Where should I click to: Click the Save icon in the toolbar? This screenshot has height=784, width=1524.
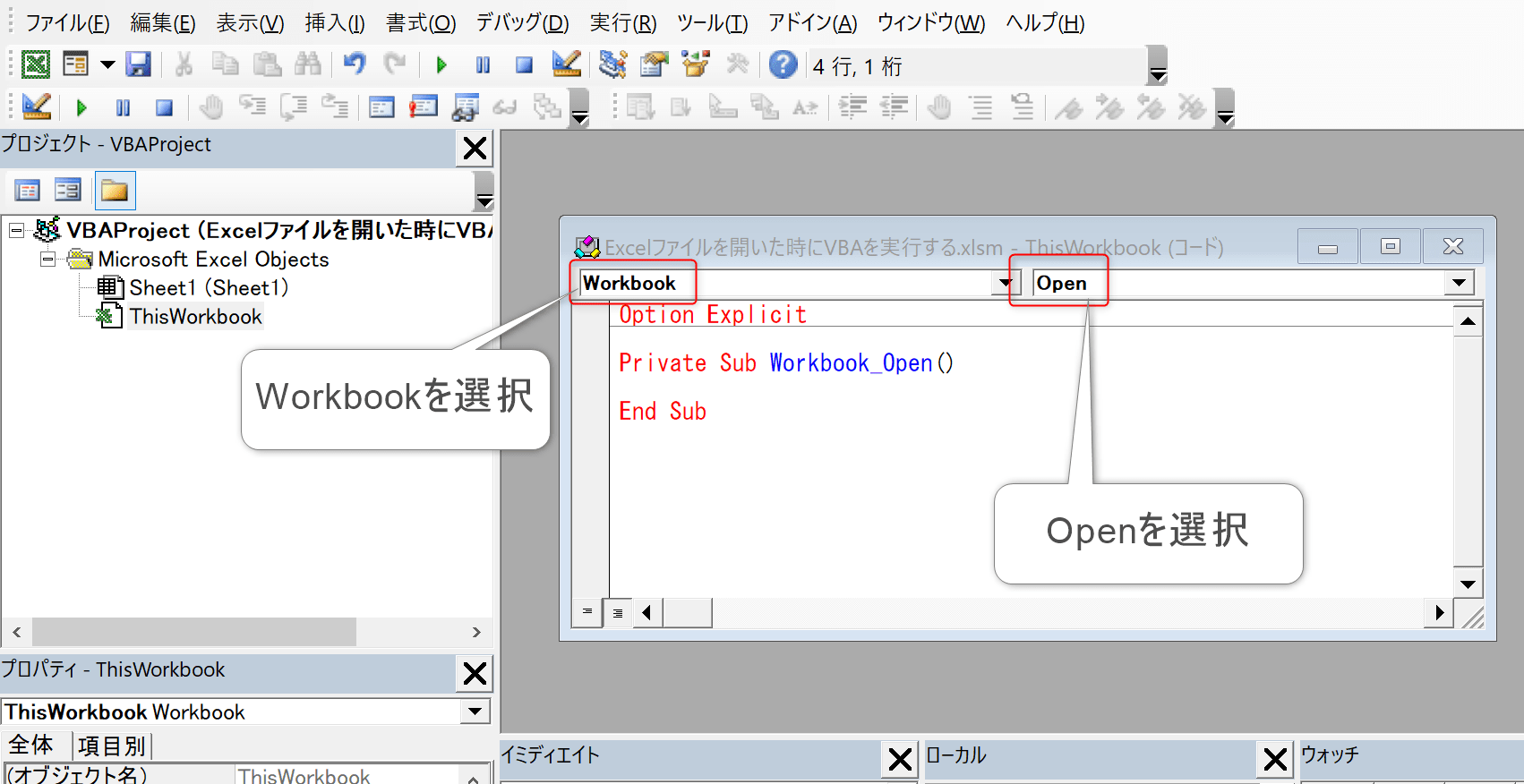click(138, 64)
